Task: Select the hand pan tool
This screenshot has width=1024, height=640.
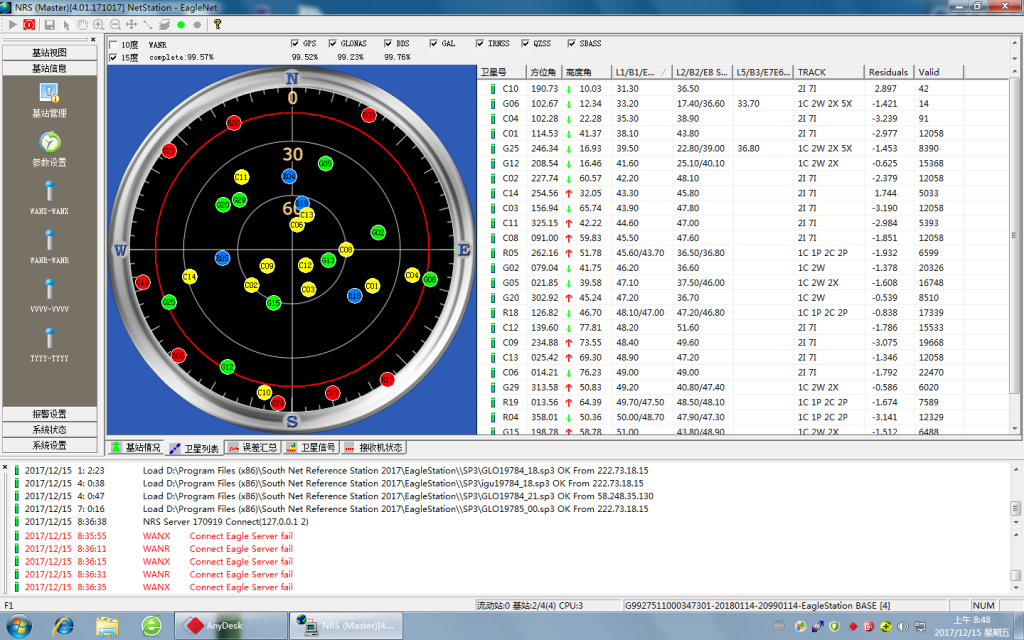Action: (82, 24)
